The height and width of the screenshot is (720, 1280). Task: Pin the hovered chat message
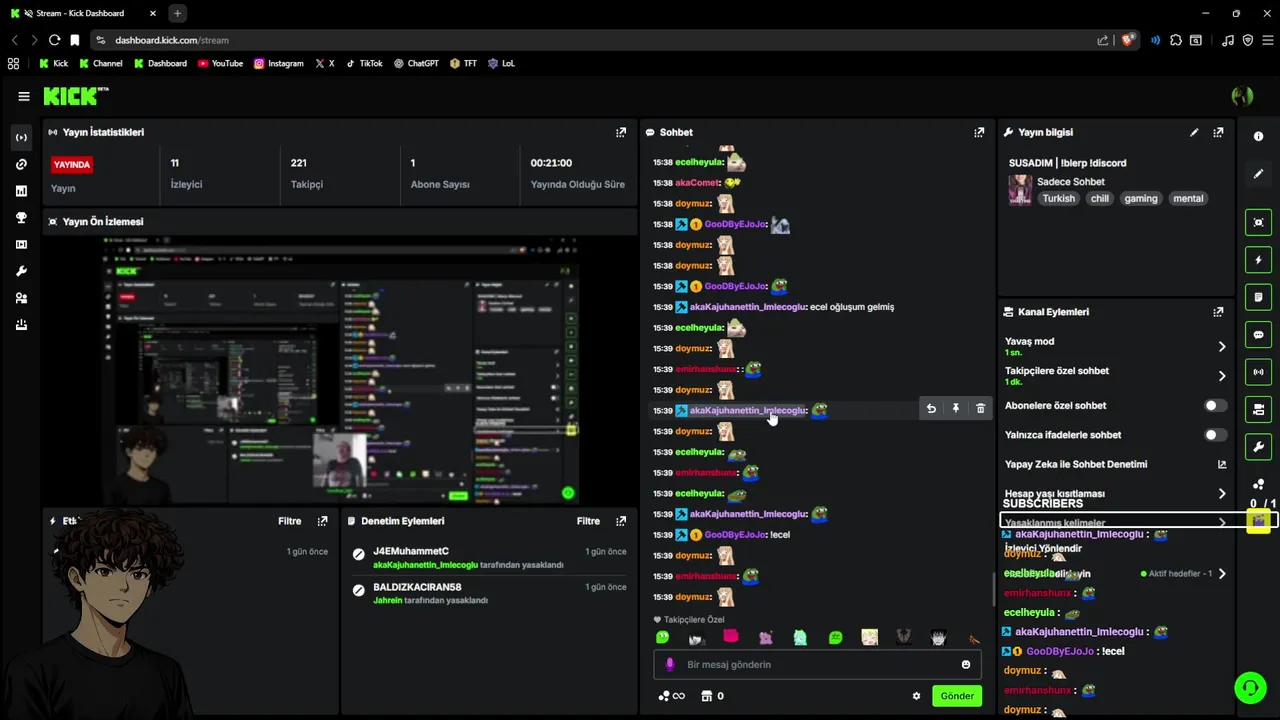[955, 408]
